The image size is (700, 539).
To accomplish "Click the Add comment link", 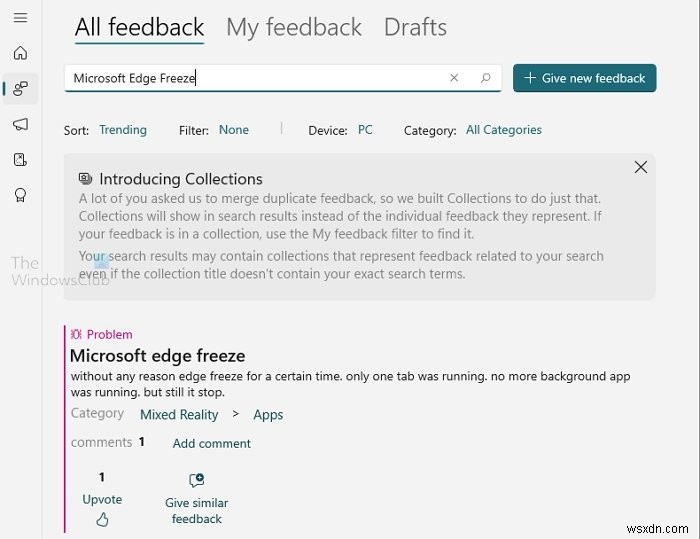I will (212, 443).
